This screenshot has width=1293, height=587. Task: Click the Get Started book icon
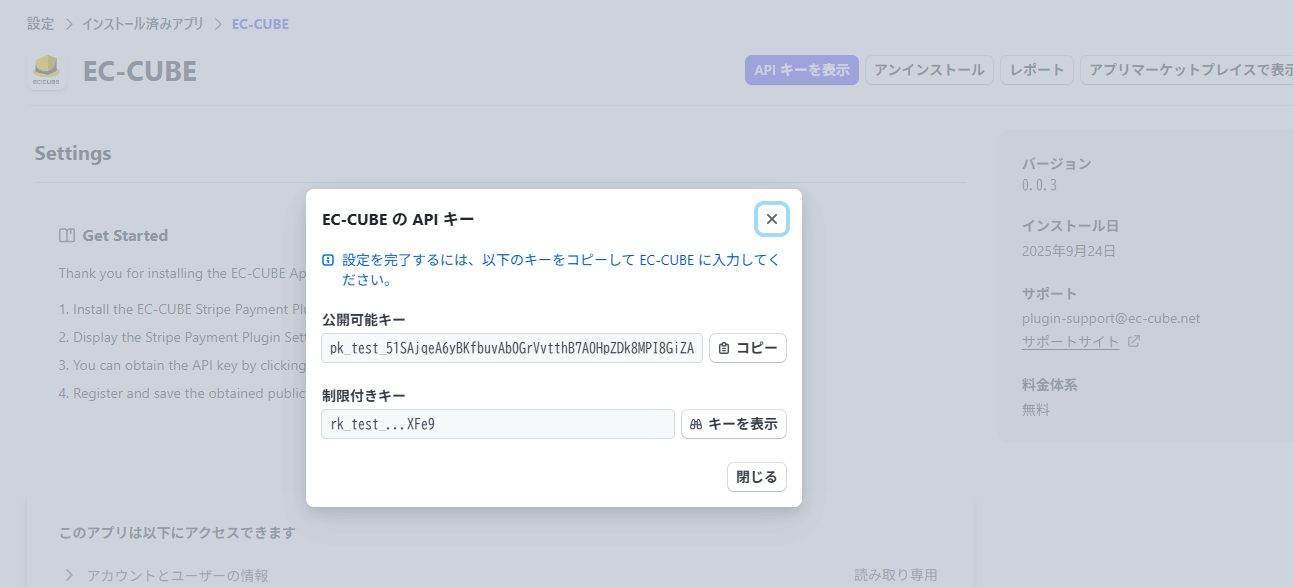pyautogui.click(x=67, y=236)
